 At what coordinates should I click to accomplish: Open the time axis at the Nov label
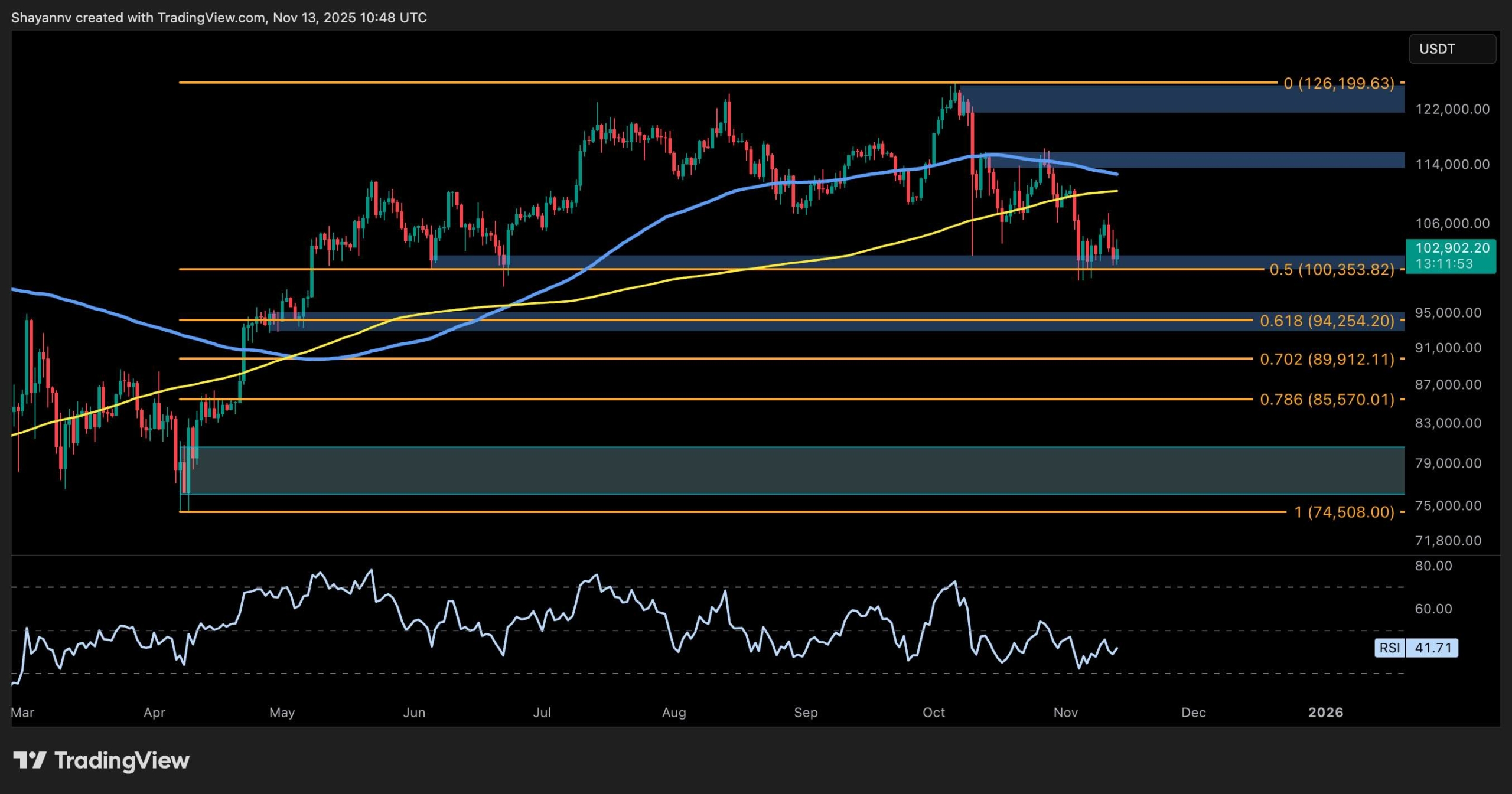coord(1067,712)
